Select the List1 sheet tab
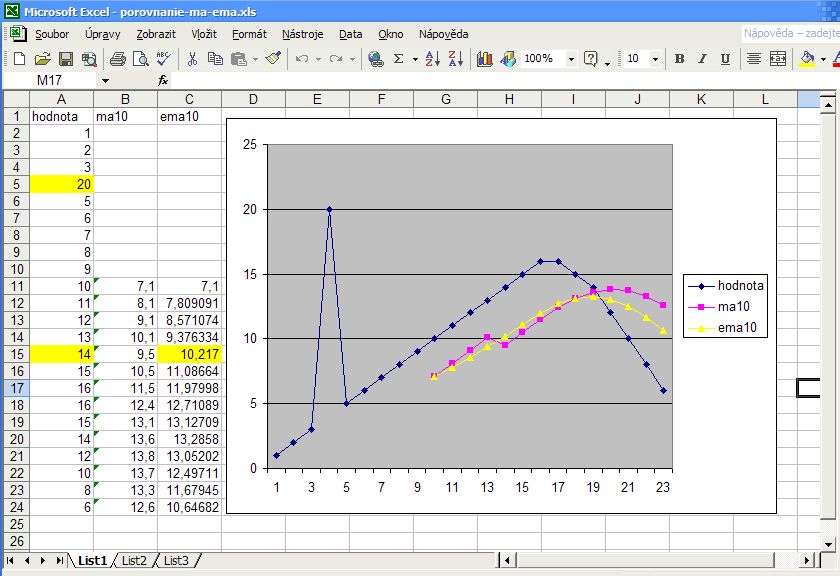 [x=93, y=560]
